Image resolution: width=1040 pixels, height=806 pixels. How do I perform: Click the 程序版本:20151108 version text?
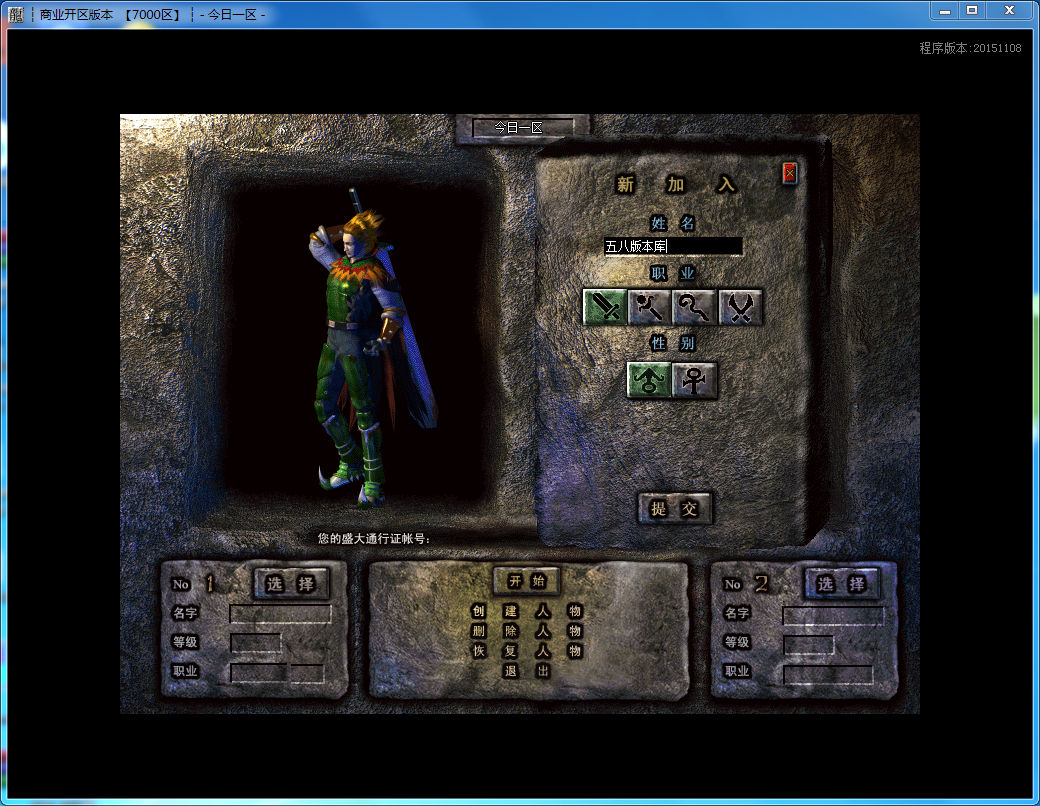pos(970,48)
